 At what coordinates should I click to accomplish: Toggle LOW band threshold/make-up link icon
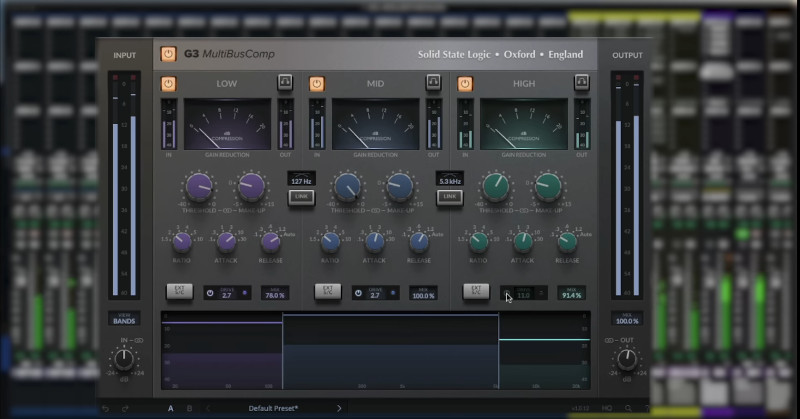[227, 211]
